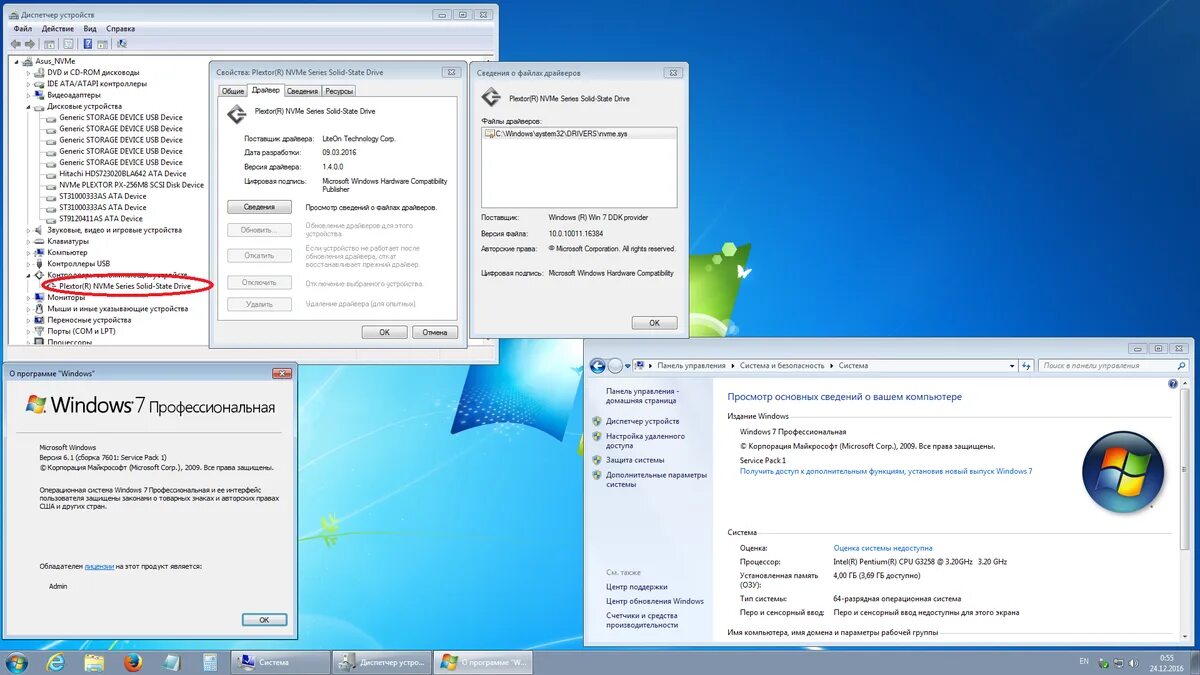Viewport: 1200px width, 675px height.
Task: Open лицензии link in About Windows
Action: click(99, 566)
